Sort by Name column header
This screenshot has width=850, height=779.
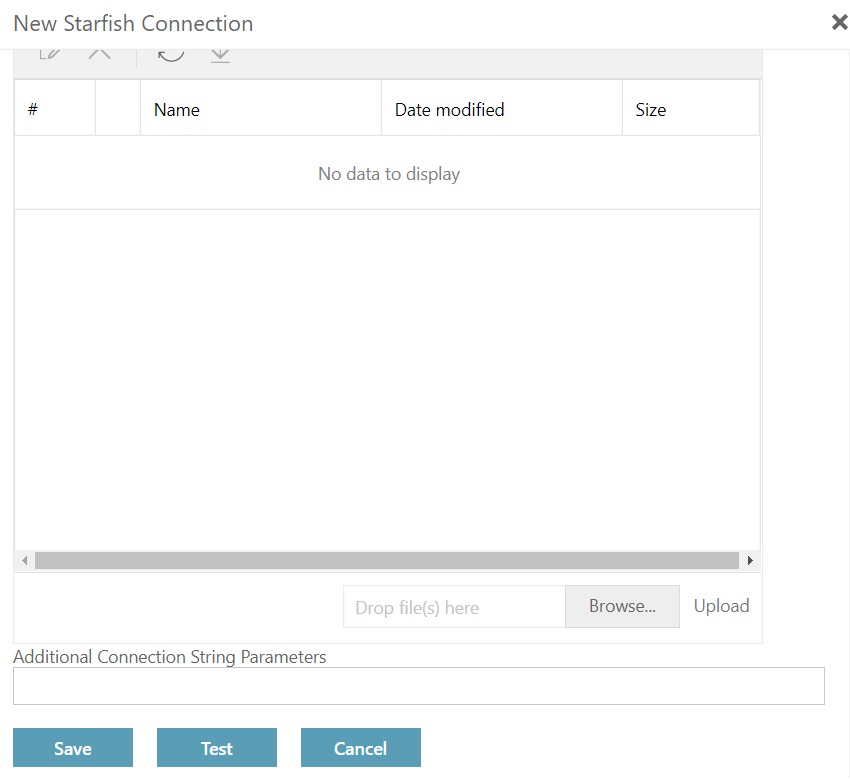pos(261,110)
